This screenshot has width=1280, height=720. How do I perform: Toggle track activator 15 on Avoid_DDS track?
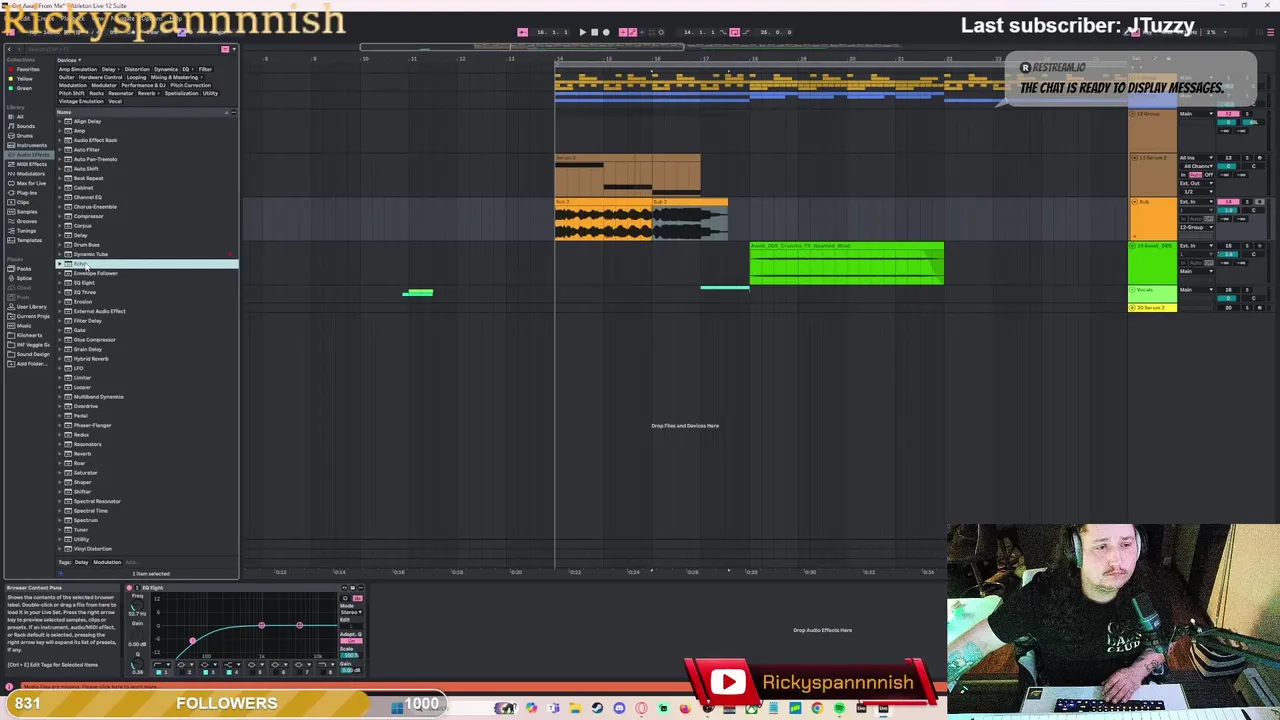click(x=1228, y=246)
